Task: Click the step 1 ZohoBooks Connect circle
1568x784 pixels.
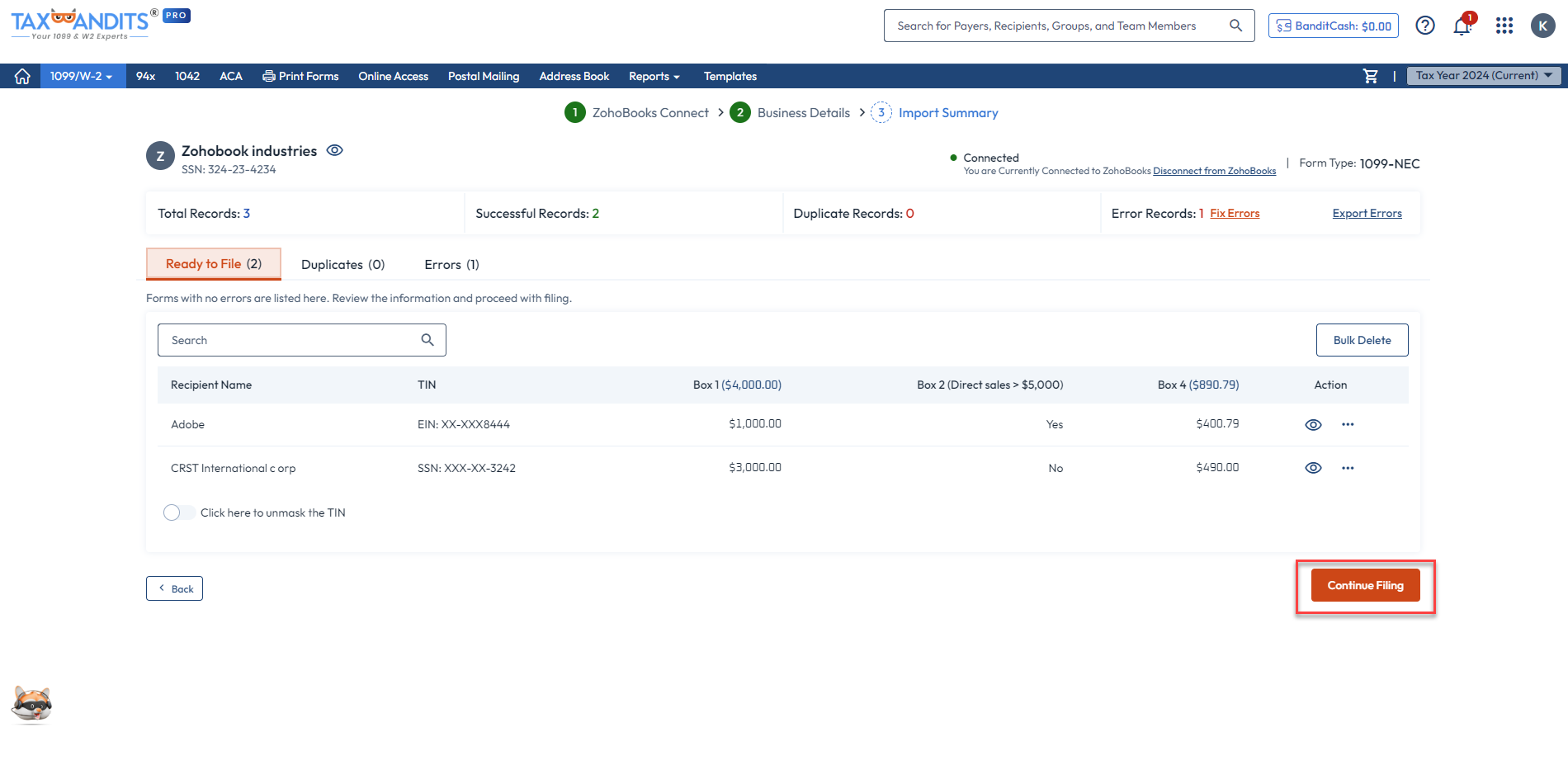Action: pyautogui.click(x=575, y=112)
